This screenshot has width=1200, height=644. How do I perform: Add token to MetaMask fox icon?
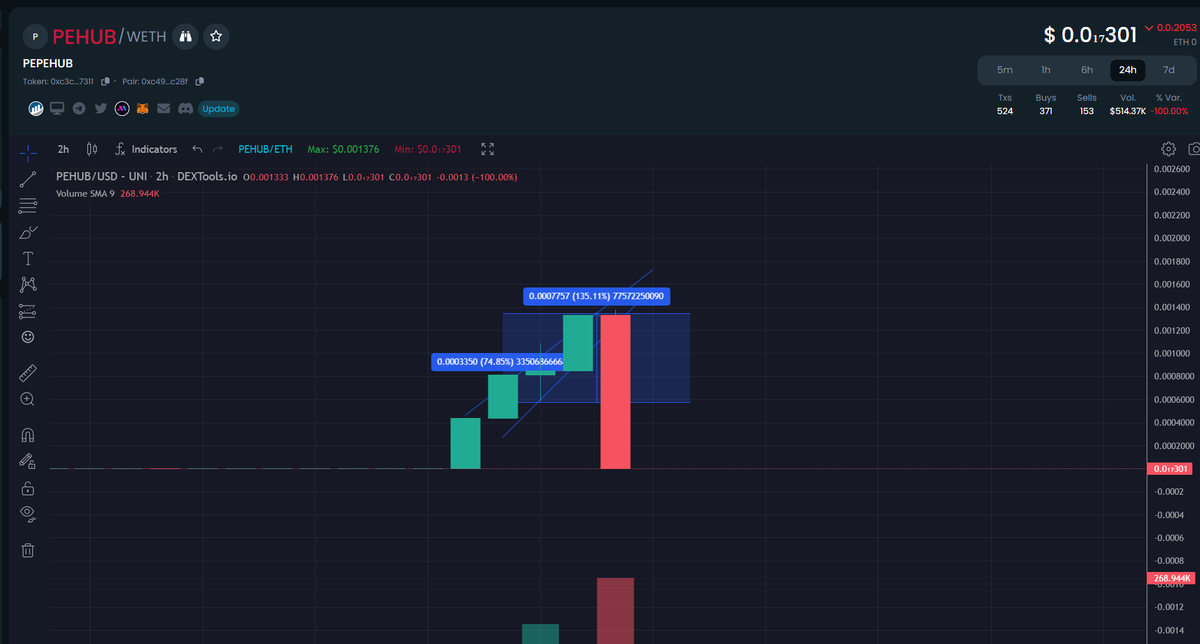(143, 108)
